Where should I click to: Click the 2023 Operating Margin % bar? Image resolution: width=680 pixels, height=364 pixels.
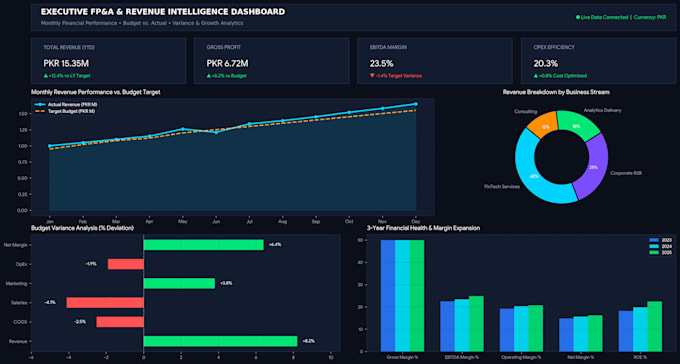coord(507,330)
